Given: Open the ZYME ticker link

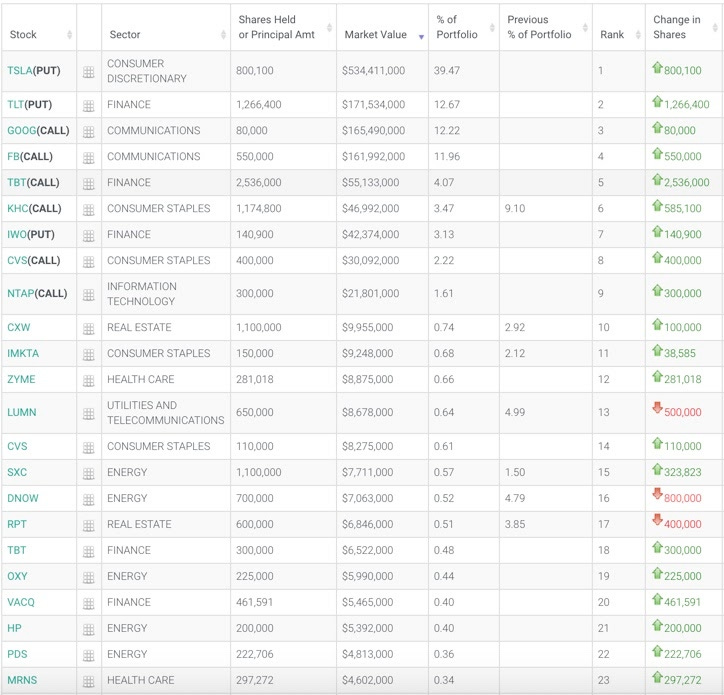Looking at the screenshot, I should click(21, 379).
